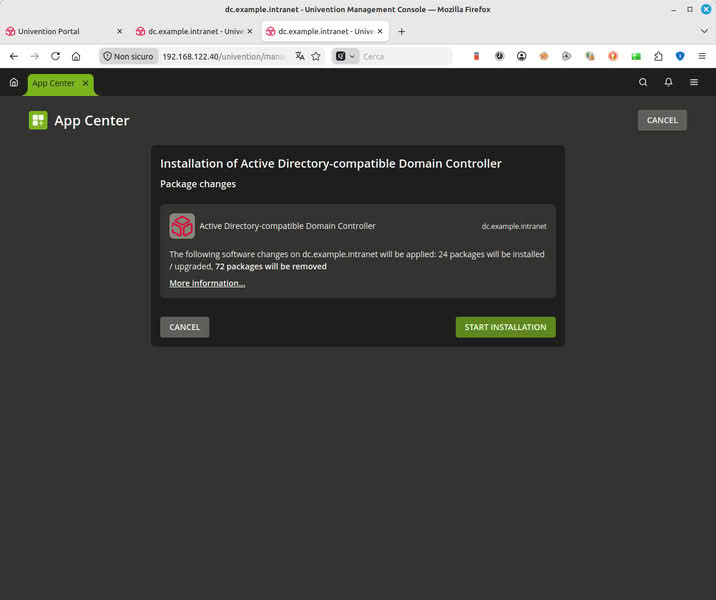The width and height of the screenshot is (716, 600).
Task: List all tabs dropdown arrow
Action: [x=704, y=32]
